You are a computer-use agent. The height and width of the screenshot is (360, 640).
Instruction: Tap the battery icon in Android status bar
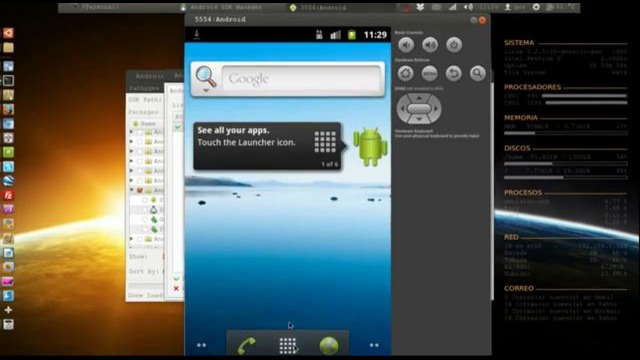coord(352,35)
